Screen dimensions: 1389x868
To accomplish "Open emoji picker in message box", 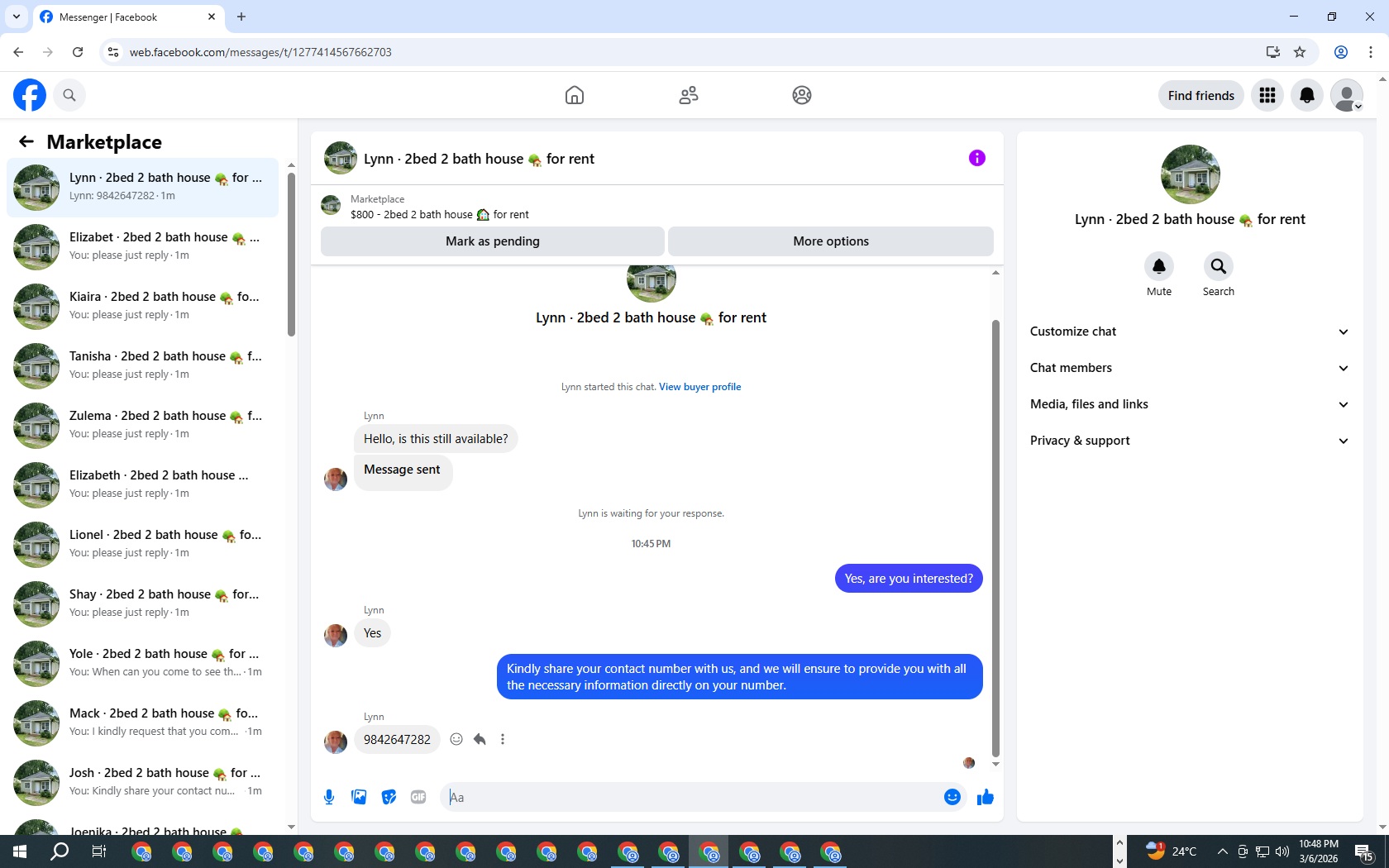I will point(952,797).
